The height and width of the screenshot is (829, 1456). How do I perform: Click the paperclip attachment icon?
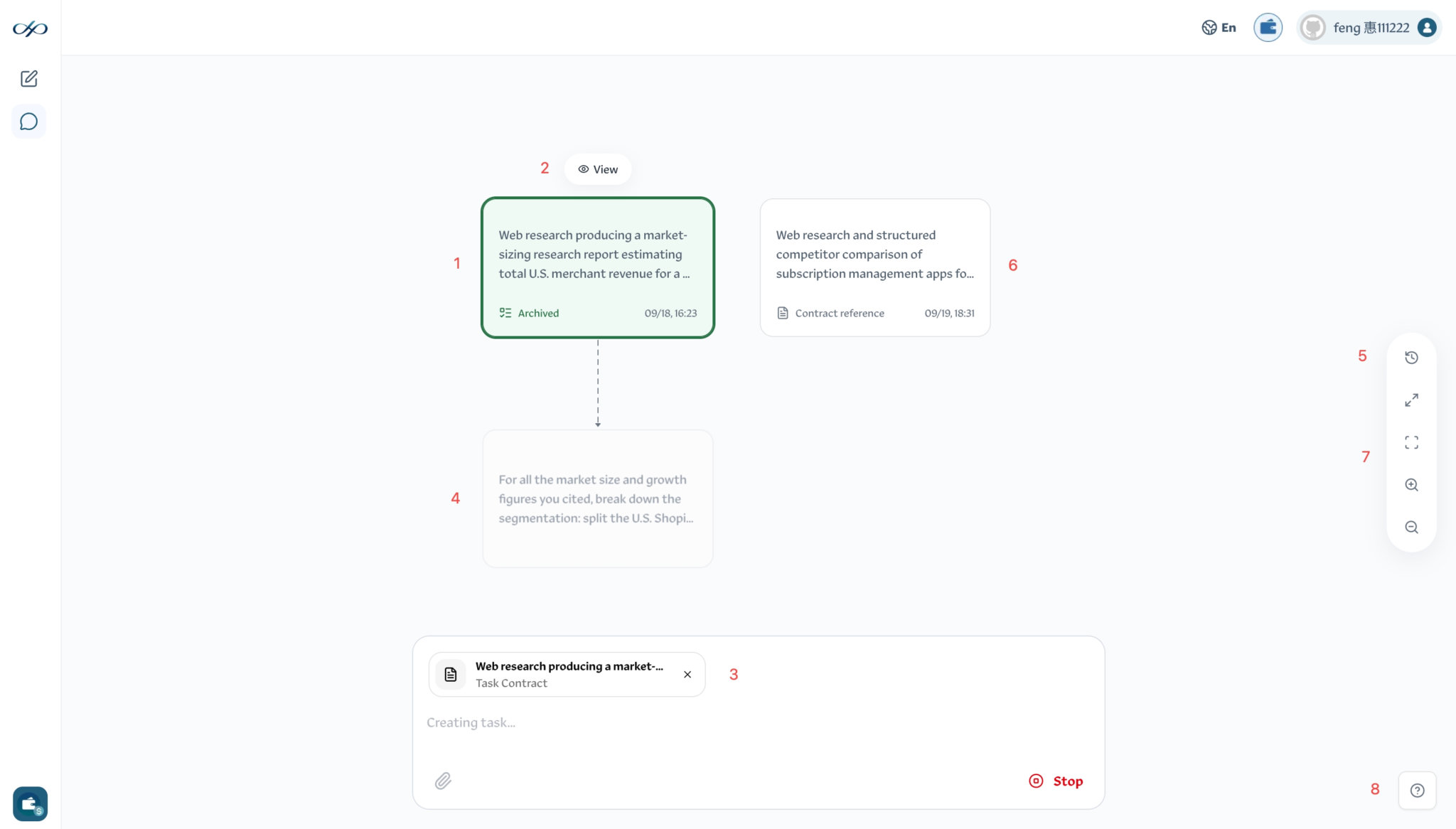click(x=443, y=781)
